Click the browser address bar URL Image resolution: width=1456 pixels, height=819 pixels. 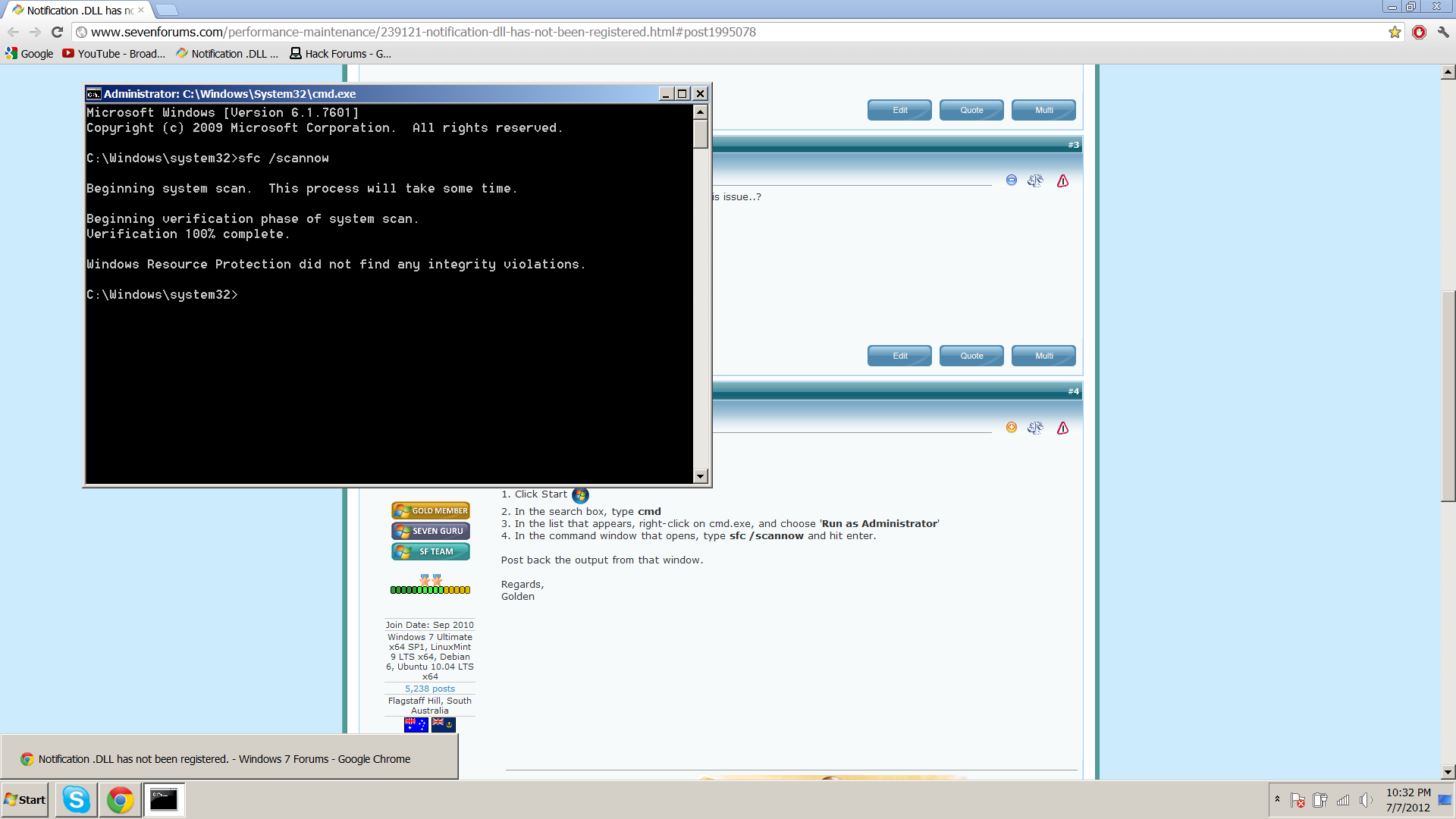click(423, 32)
